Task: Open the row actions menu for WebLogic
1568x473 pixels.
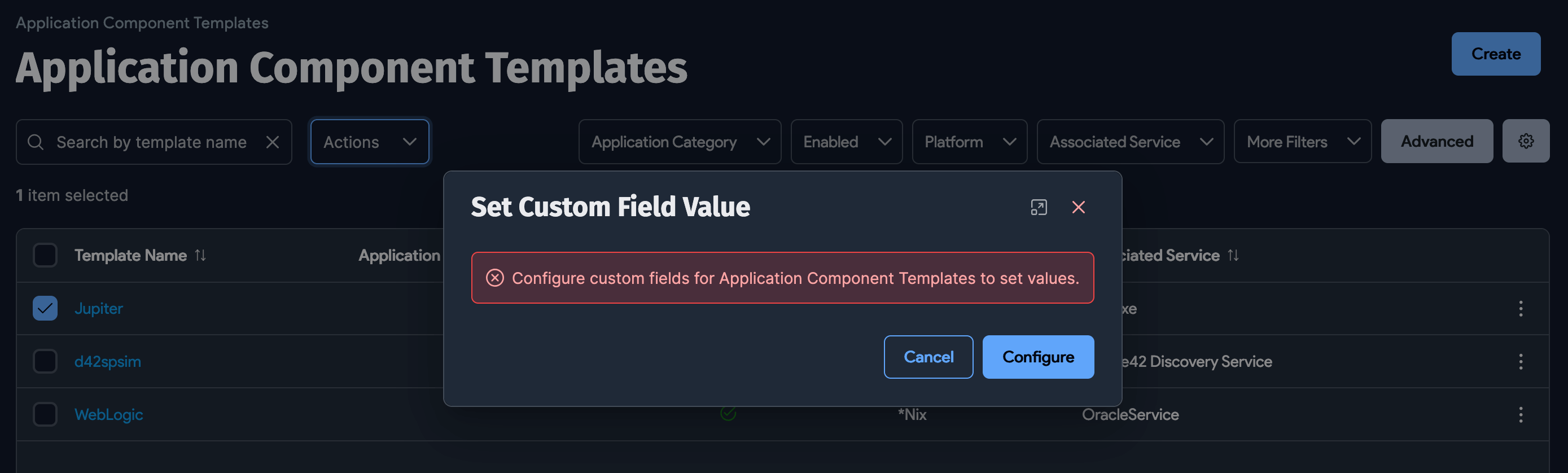Action: [1520, 414]
